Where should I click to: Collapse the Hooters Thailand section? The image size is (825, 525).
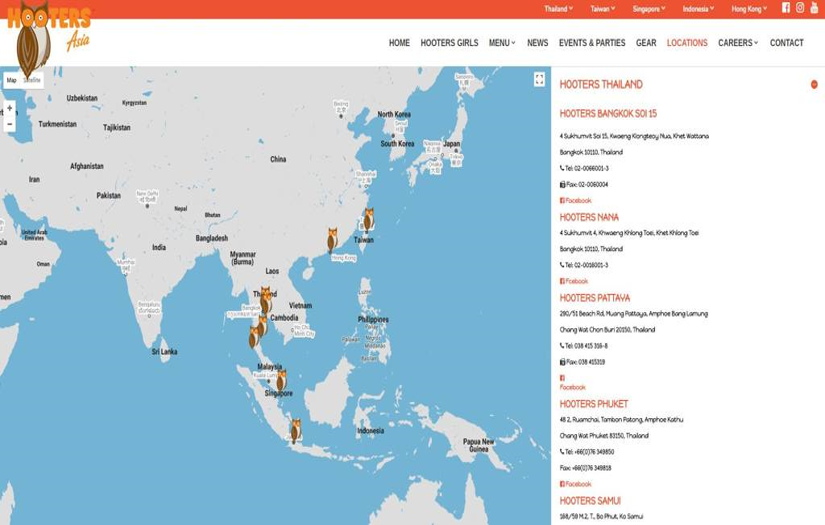[814, 84]
